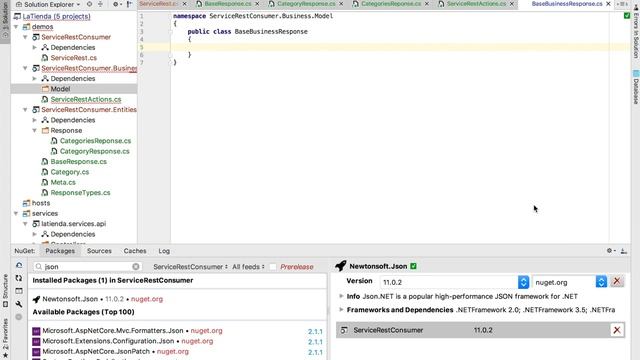Viewport: 640px width, 360px height.
Task: Select Microsoft.Extensions.Configuration.Json package
Action: (x=178, y=341)
